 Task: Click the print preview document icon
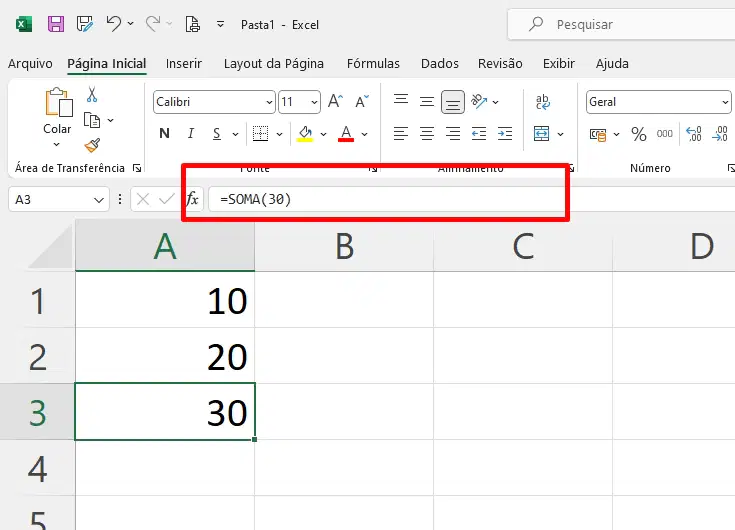pos(193,24)
